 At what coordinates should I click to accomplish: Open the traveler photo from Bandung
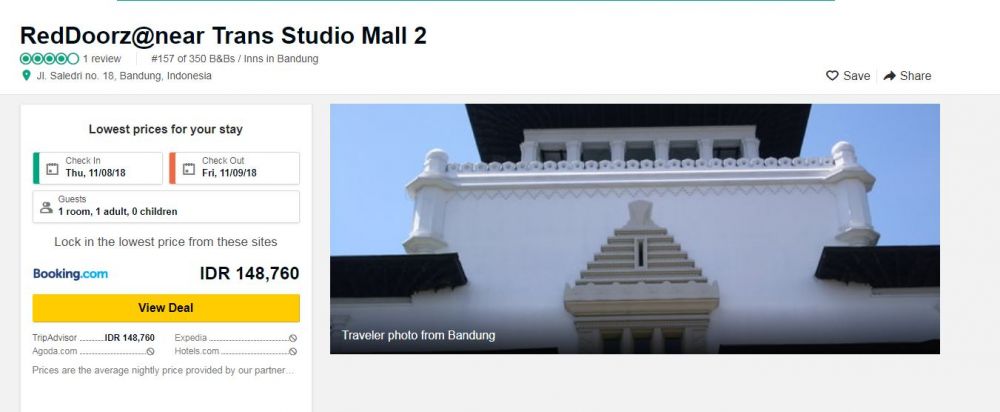635,229
